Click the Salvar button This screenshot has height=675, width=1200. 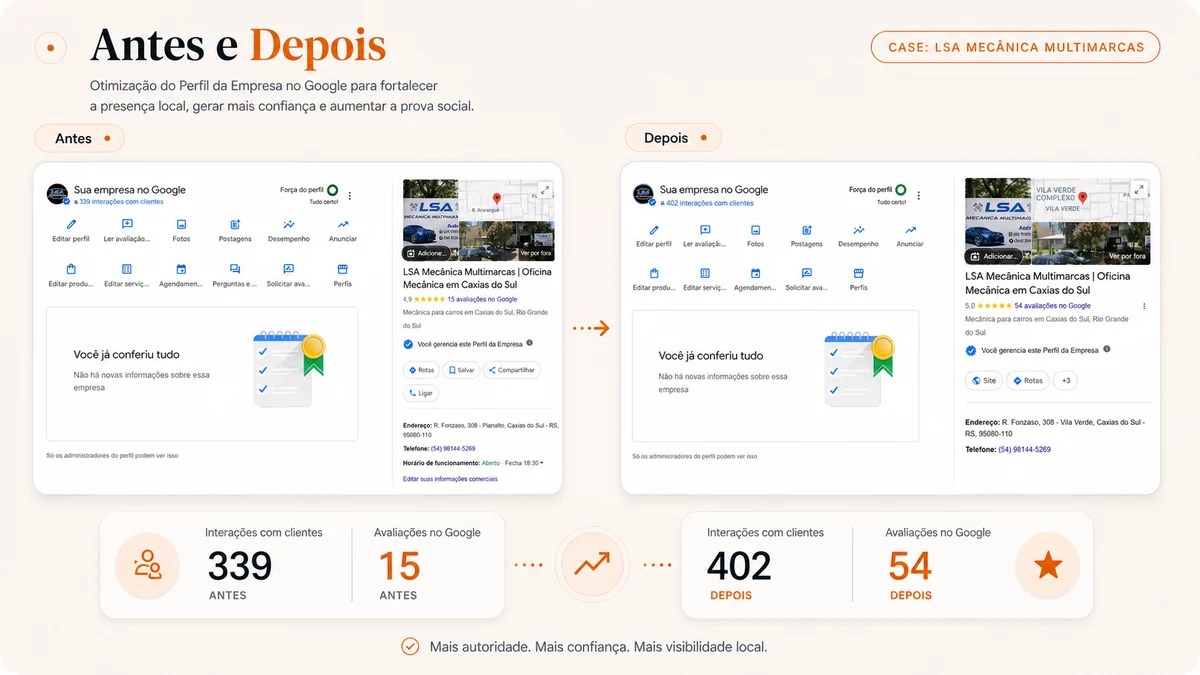(x=461, y=370)
